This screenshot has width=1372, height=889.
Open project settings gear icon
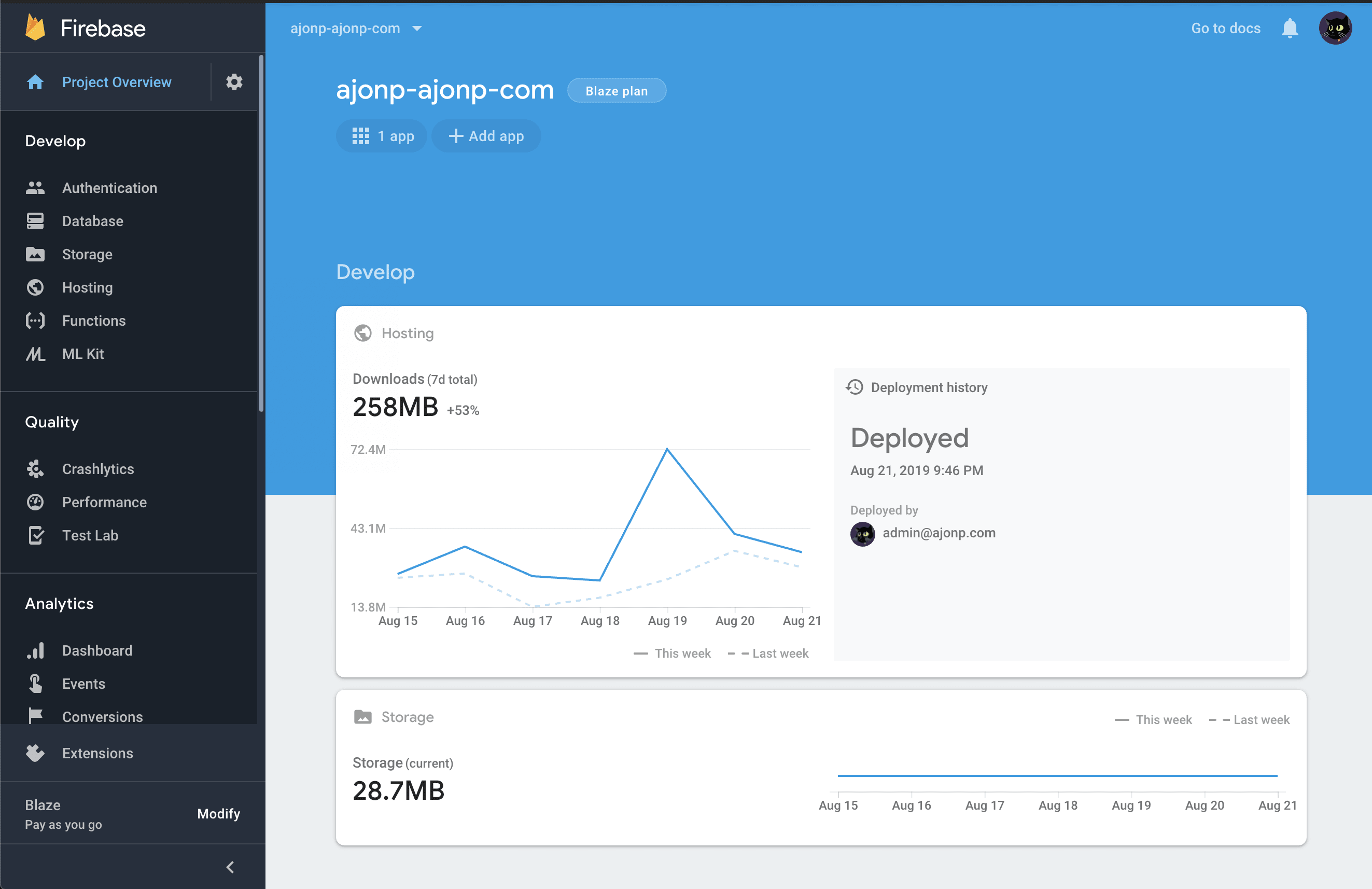tap(234, 82)
